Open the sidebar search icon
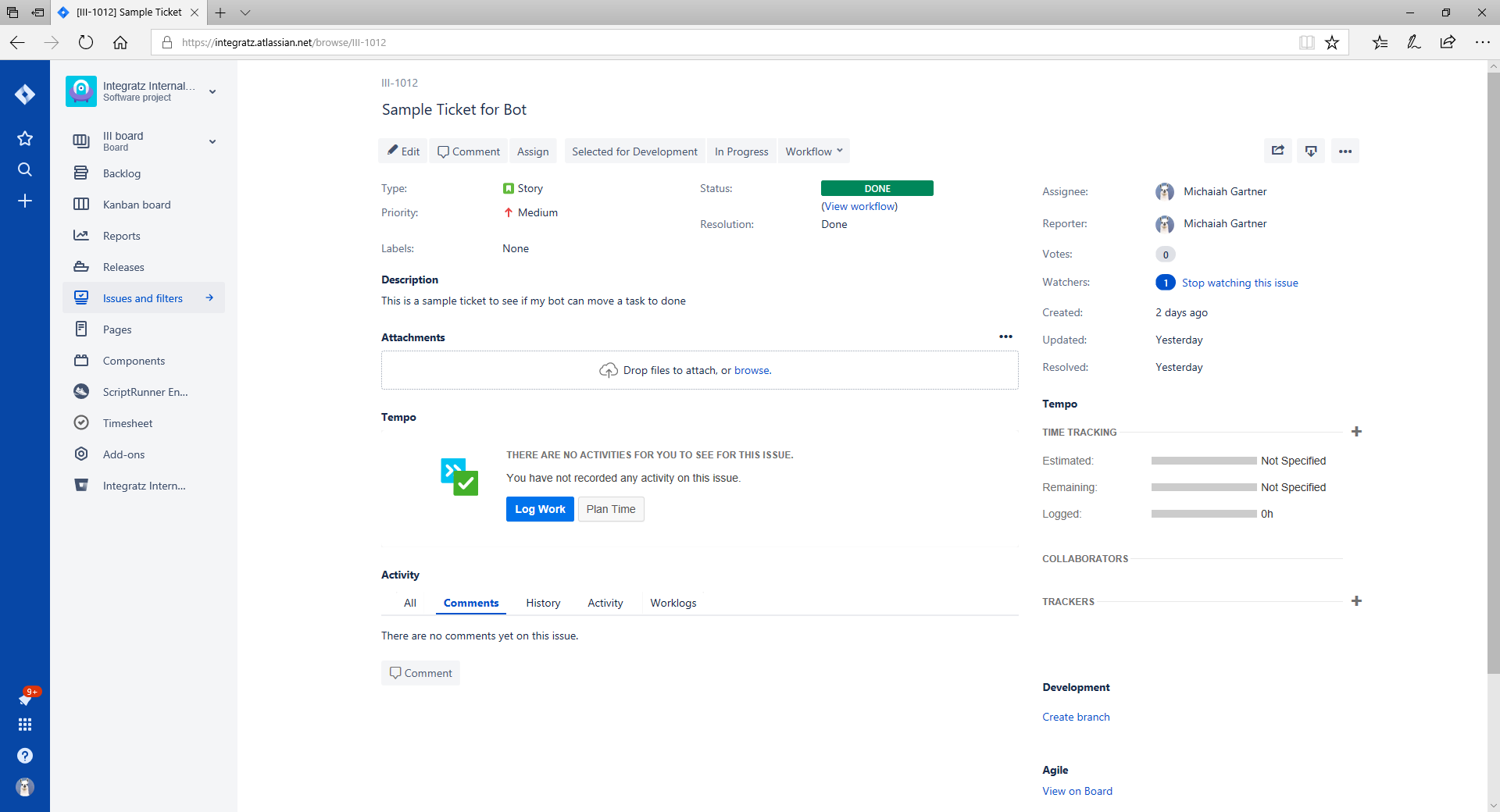The width and height of the screenshot is (1500, 812). coord(25,169)
